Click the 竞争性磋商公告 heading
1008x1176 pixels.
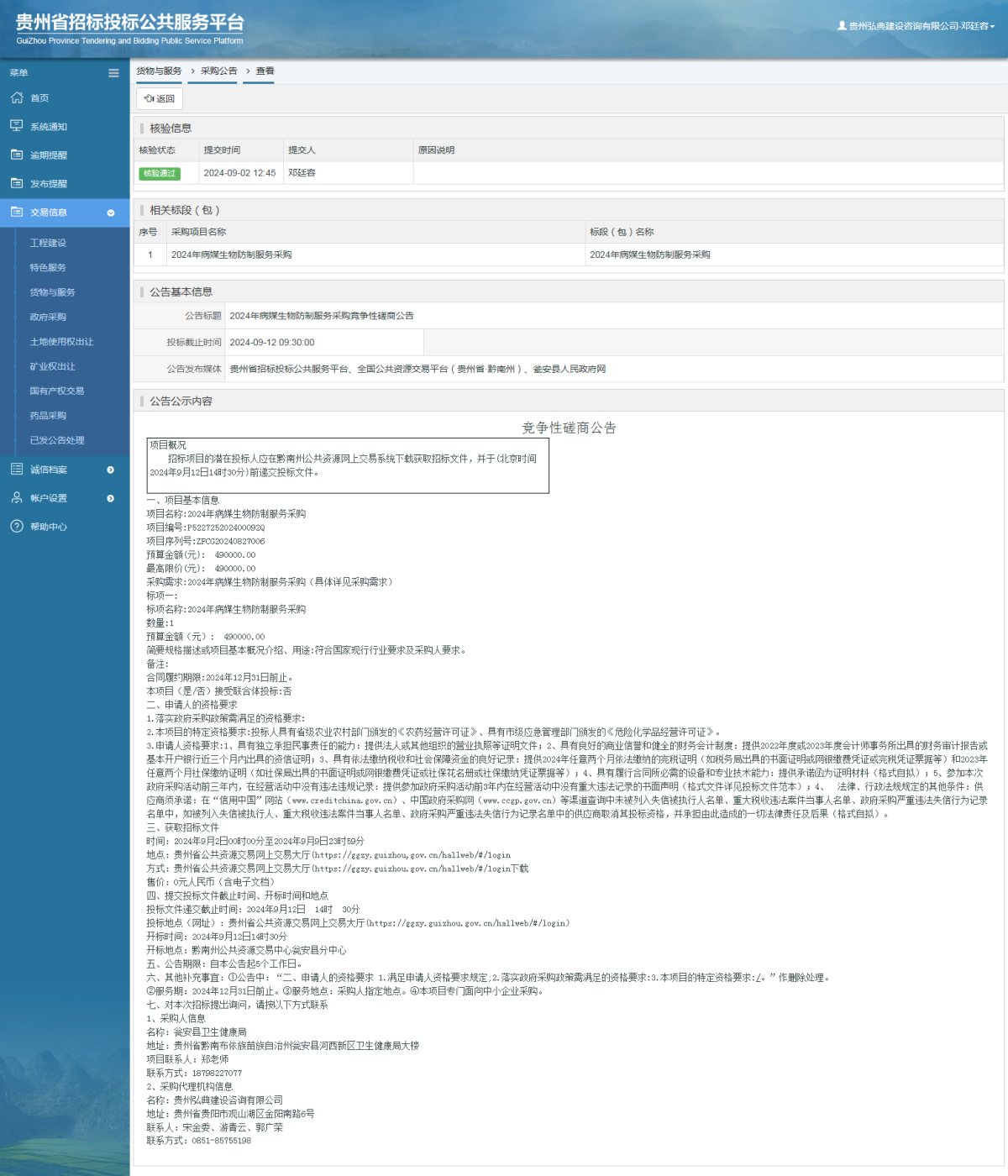(x=569, y=428)
